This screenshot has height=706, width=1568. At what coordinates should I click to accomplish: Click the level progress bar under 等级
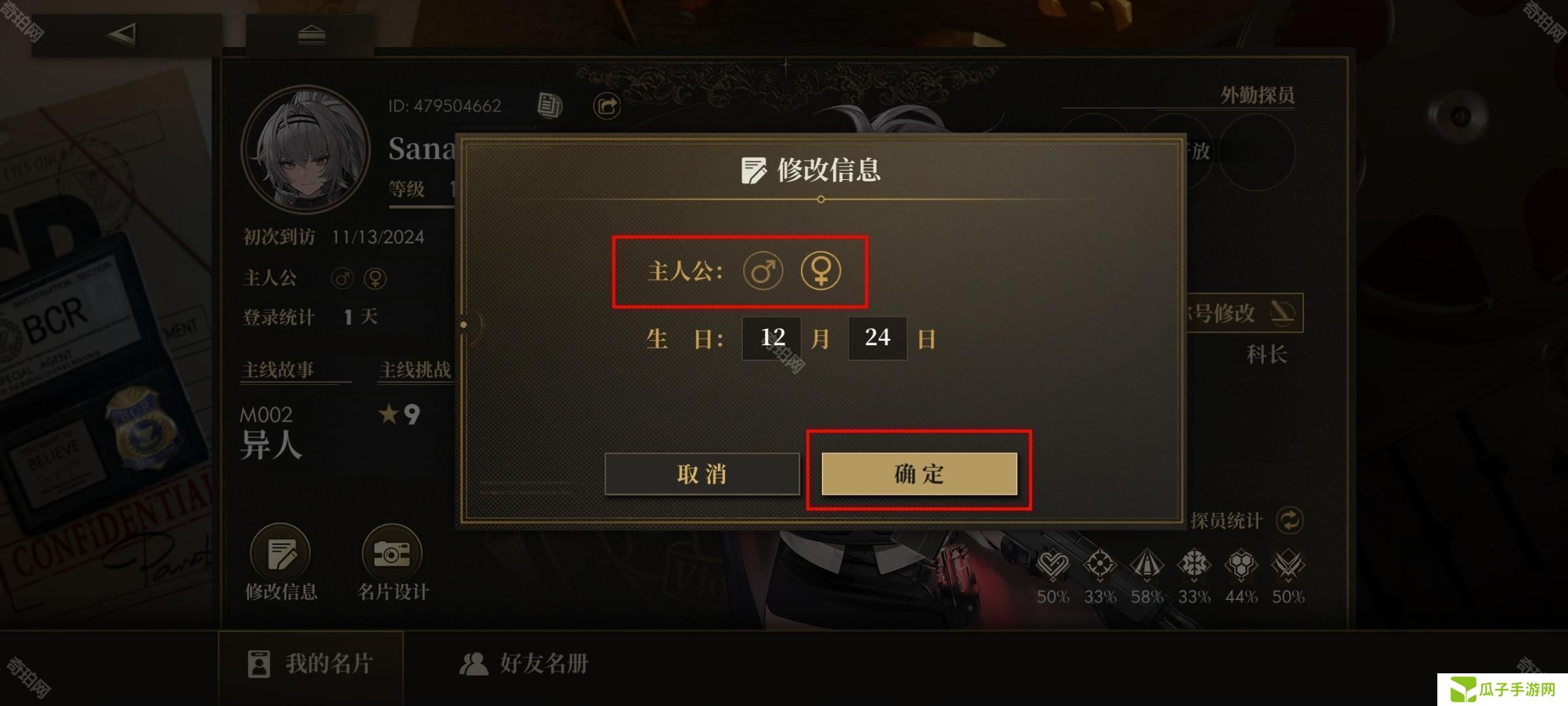422,207
